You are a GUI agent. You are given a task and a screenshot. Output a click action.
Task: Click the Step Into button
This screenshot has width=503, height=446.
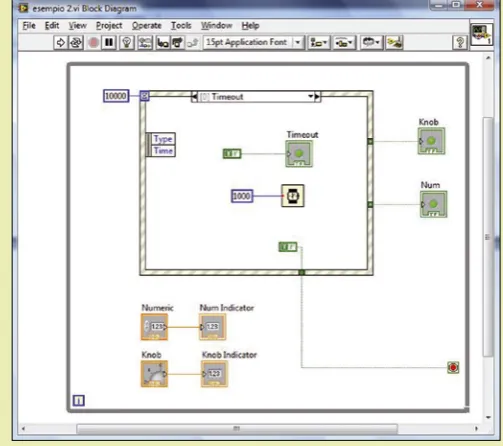click(163, 43)
